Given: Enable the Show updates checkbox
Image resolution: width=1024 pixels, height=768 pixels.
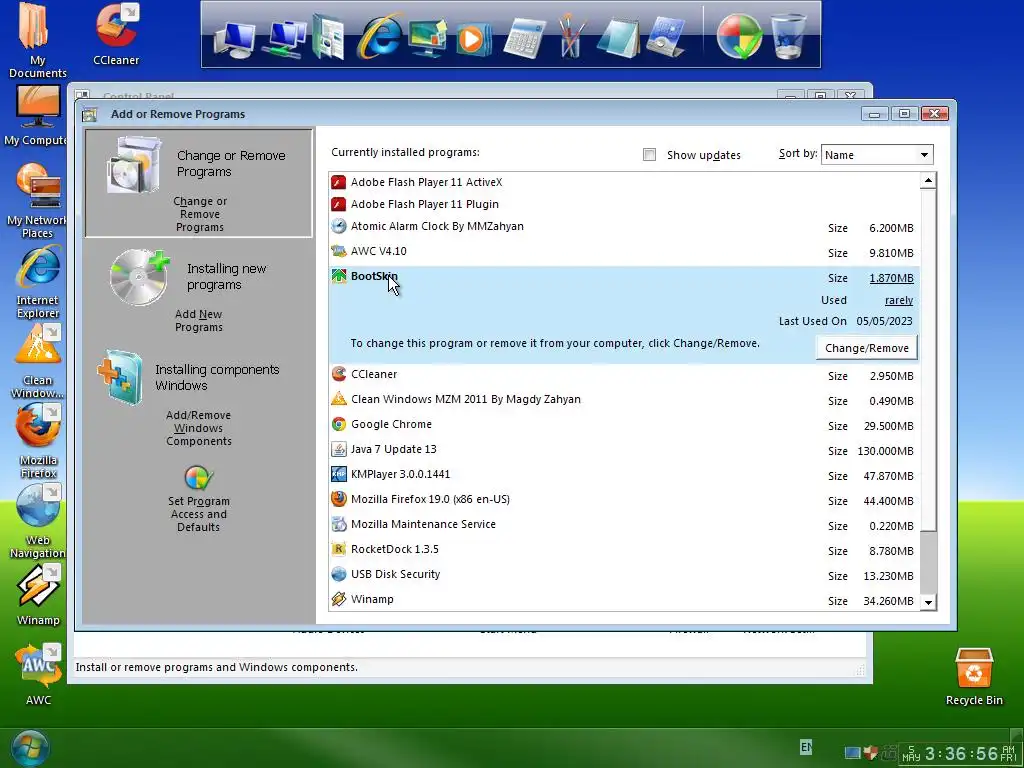Looking at the screenshot, I should [649, 155].
